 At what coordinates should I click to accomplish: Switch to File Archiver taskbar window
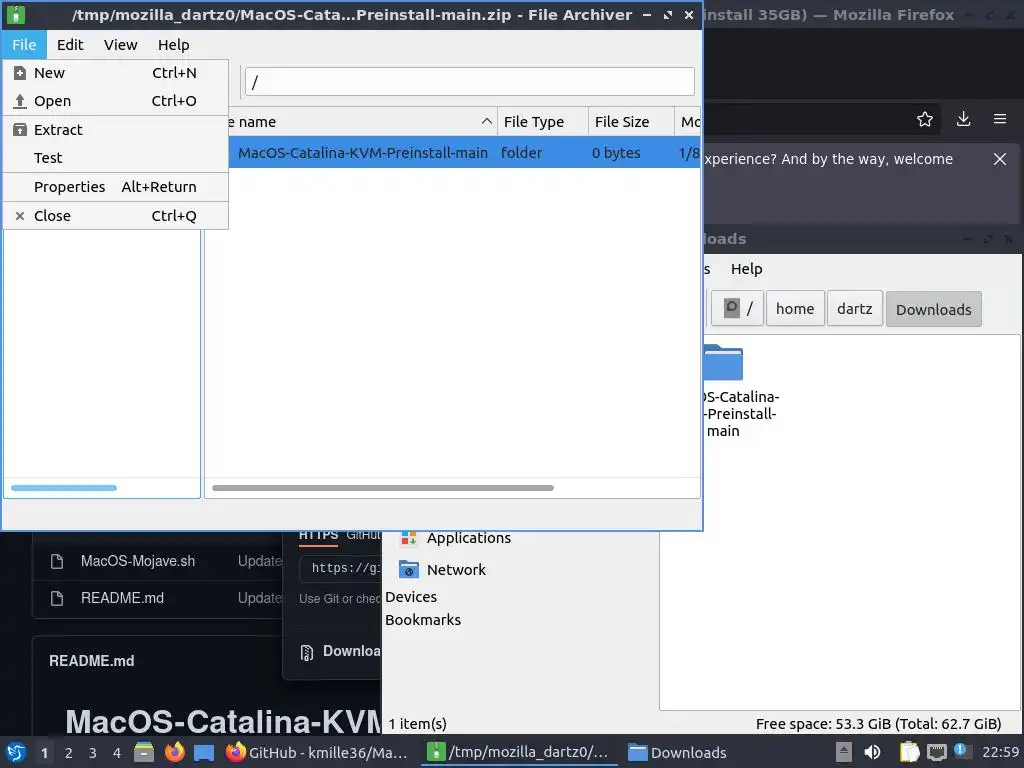(x=519, y=753)
